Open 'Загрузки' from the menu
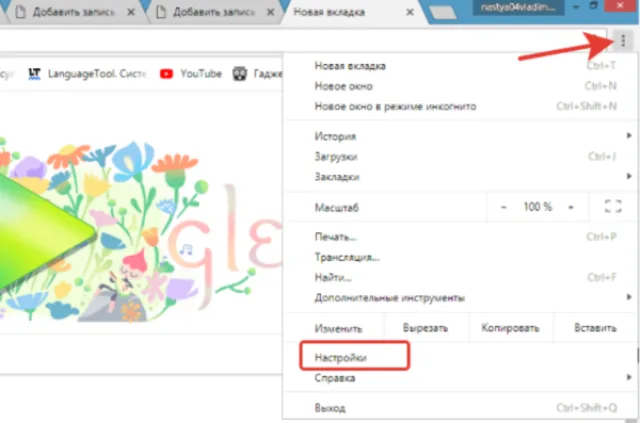Viewport: 640px width, 423px height. [459, 156]
